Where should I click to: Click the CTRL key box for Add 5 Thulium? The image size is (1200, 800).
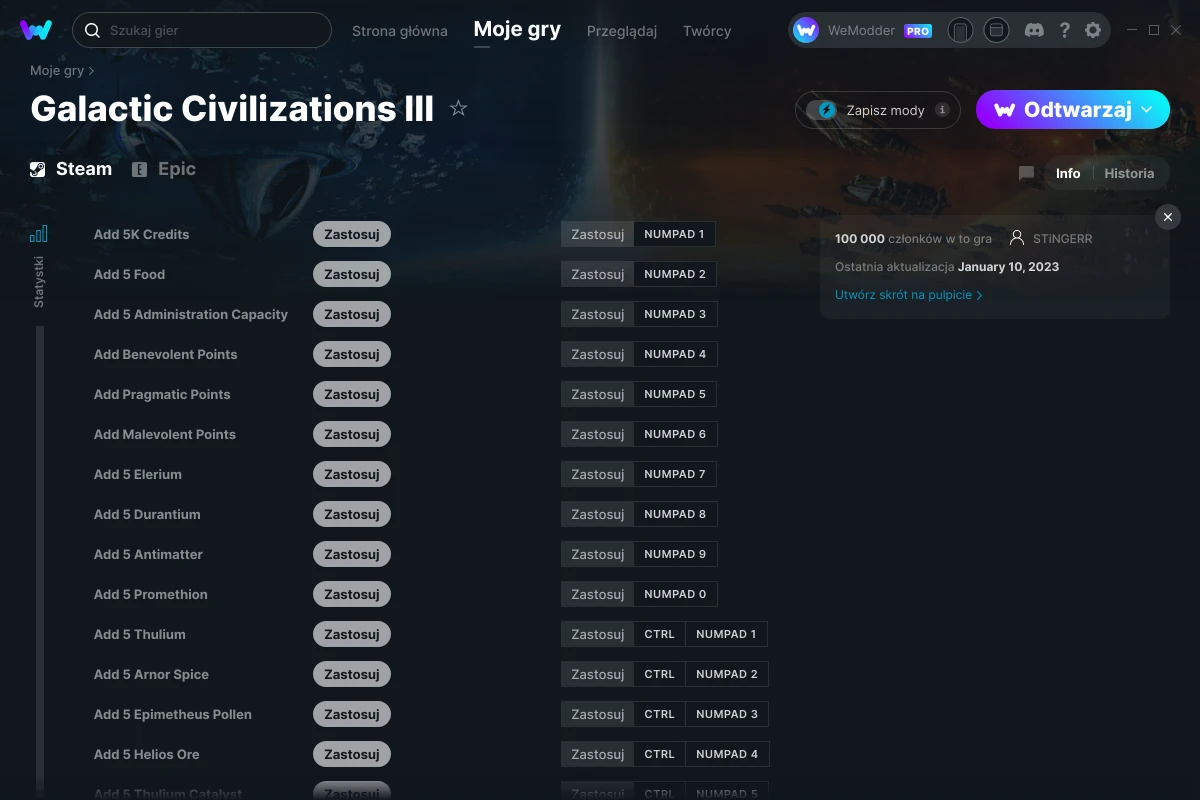point(660,634)
